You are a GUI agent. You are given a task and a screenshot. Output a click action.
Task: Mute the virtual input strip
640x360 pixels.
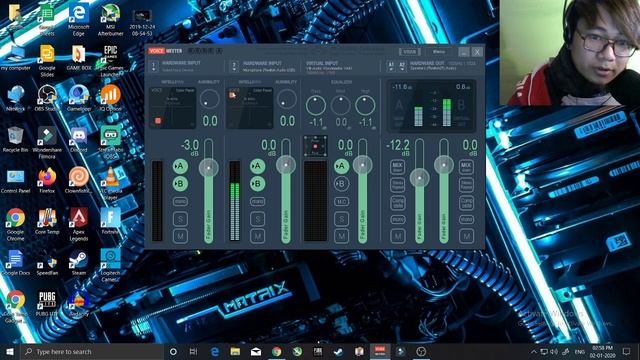tap(341, 236)
